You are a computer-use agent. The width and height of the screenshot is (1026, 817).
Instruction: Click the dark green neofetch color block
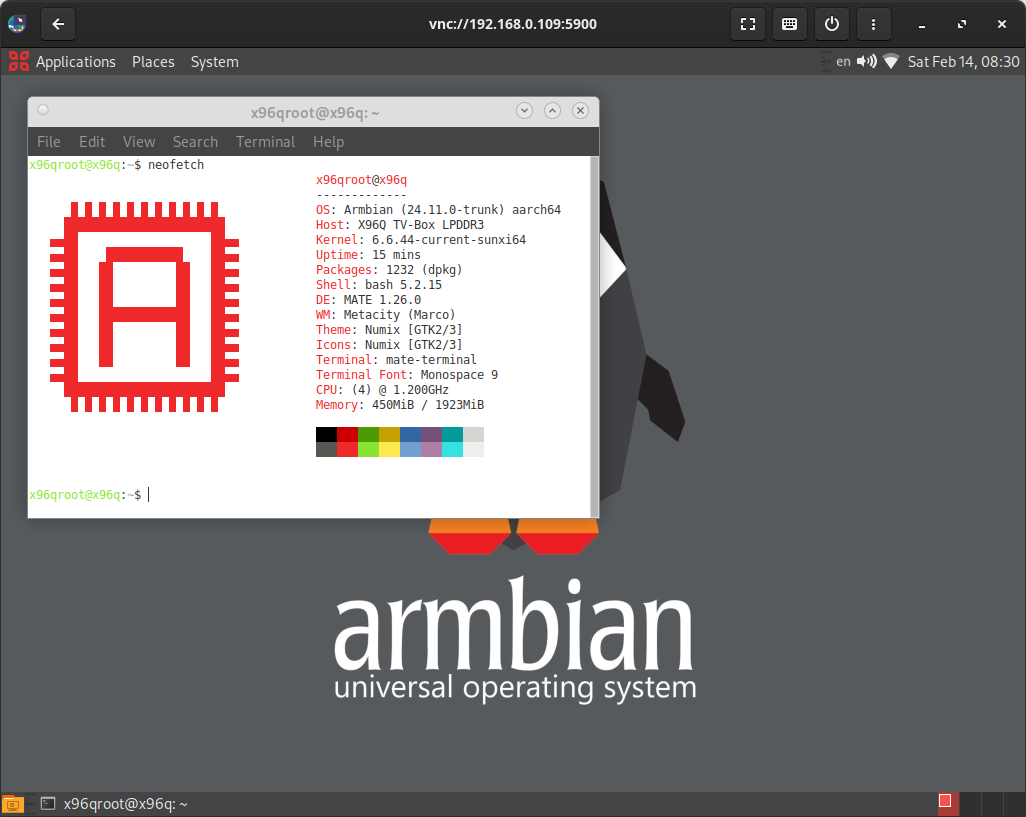[368, 434]
